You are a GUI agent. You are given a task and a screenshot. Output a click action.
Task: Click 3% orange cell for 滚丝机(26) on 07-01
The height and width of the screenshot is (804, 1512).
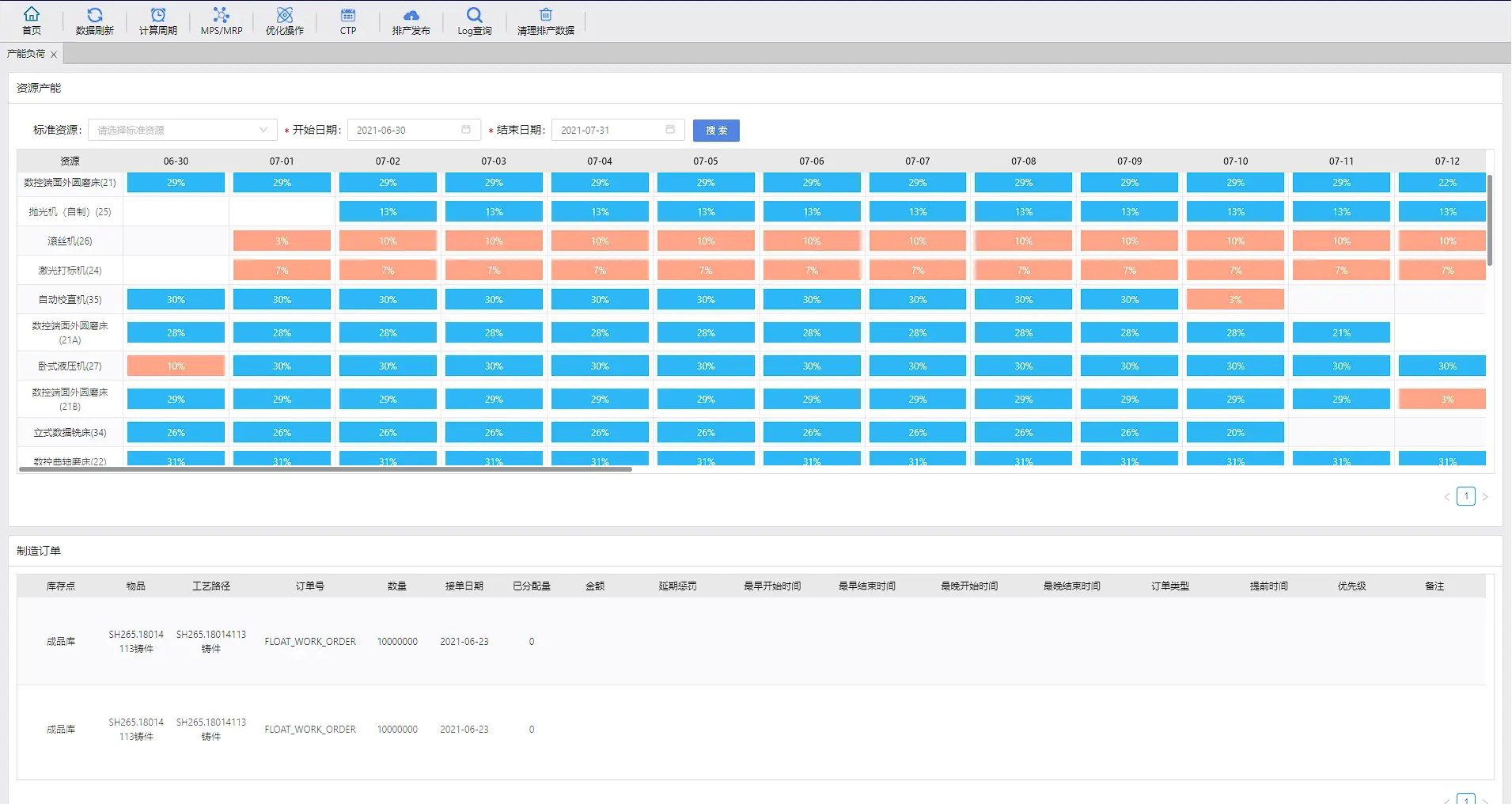click(x=282, y=241)
